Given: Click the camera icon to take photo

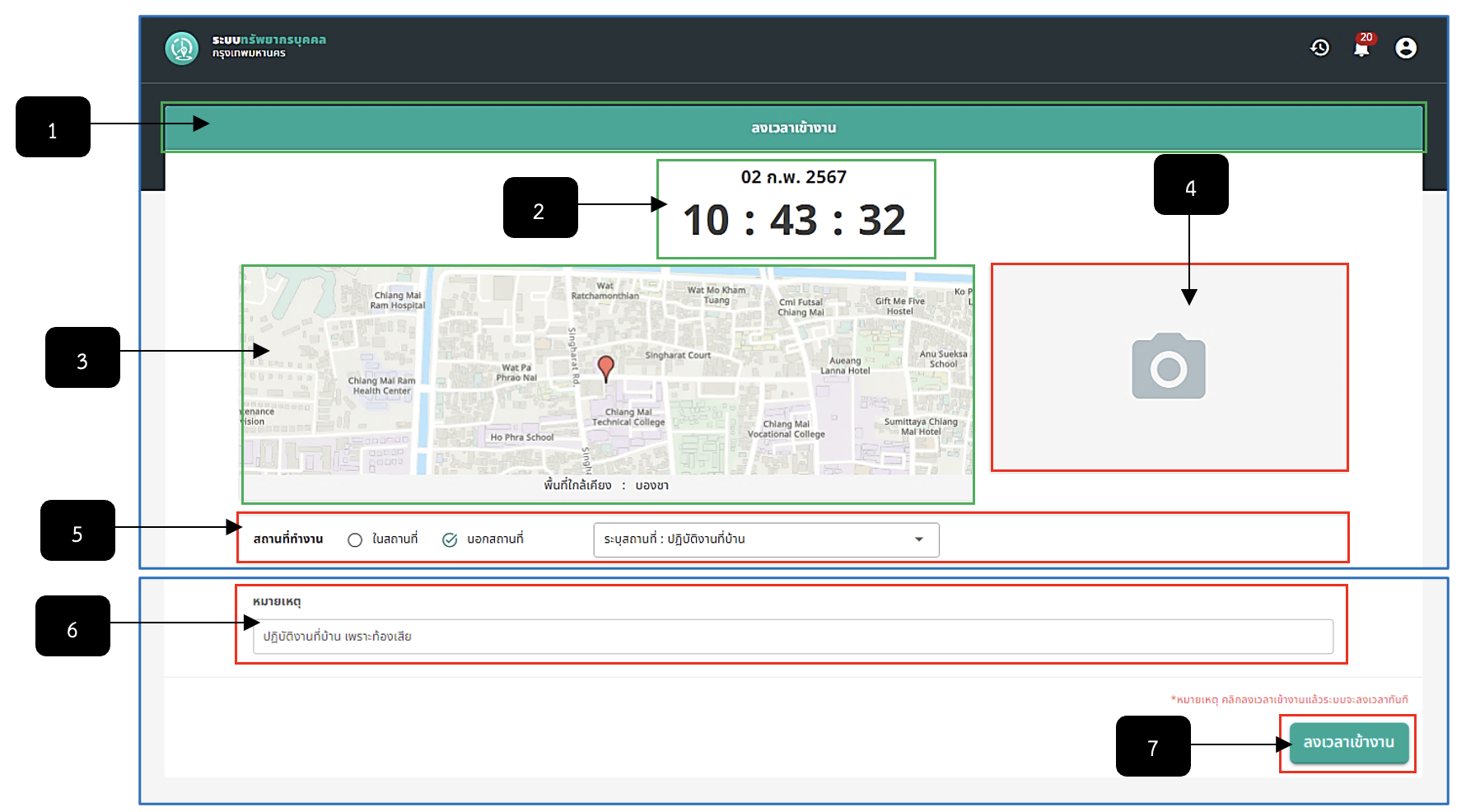Looking at the screenshot, I should click(x=1169, y=366).
